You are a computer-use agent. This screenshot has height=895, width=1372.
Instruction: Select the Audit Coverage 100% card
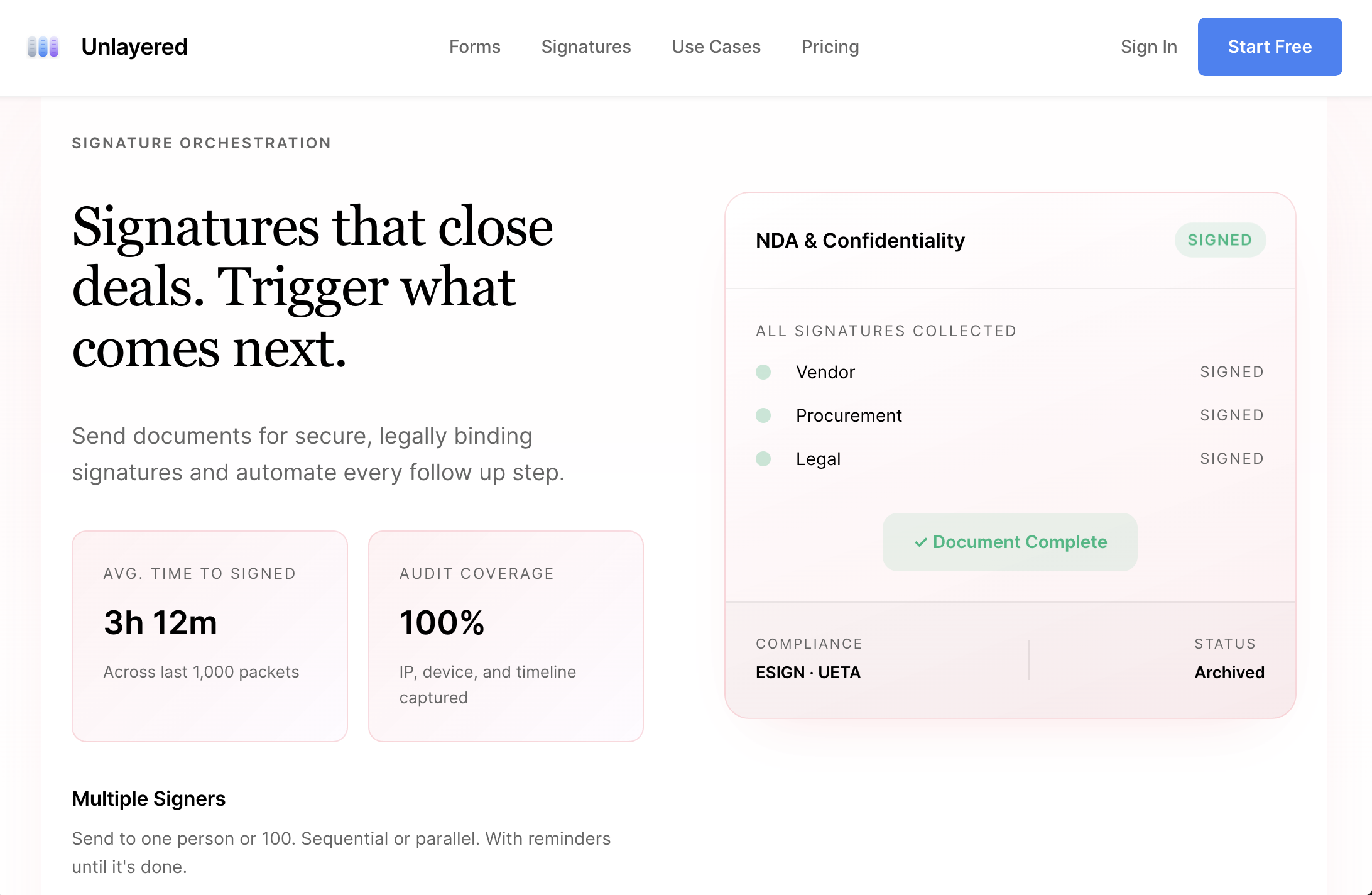(x=506, y=636)
